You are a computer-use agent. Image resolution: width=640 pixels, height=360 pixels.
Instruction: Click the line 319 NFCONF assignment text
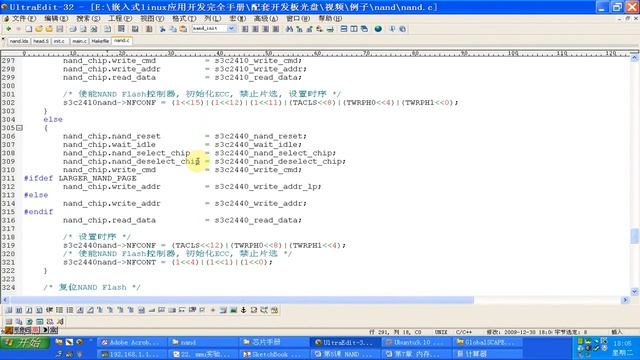204,245
